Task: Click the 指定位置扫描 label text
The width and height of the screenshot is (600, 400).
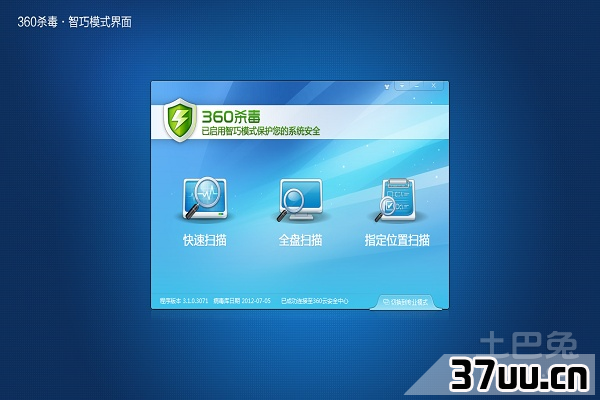Action: click(x=397, y=240)
